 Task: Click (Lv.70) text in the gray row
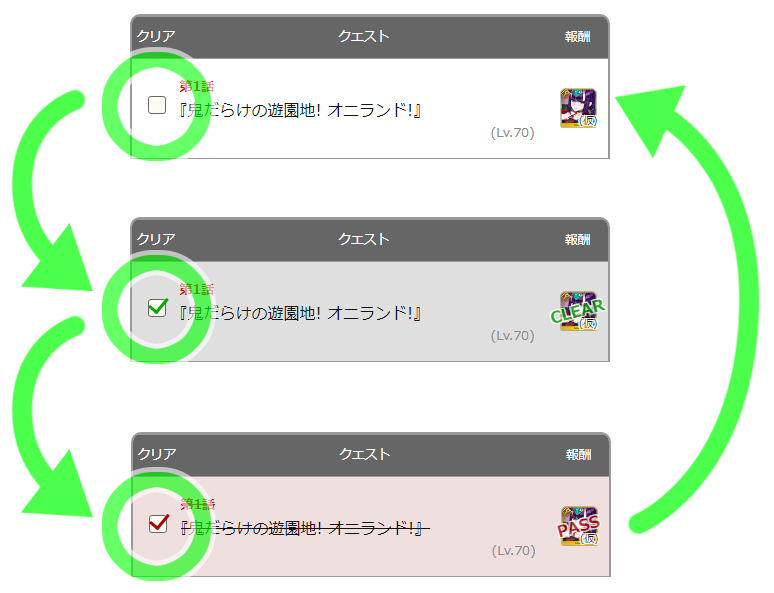[x=512, y=336]
